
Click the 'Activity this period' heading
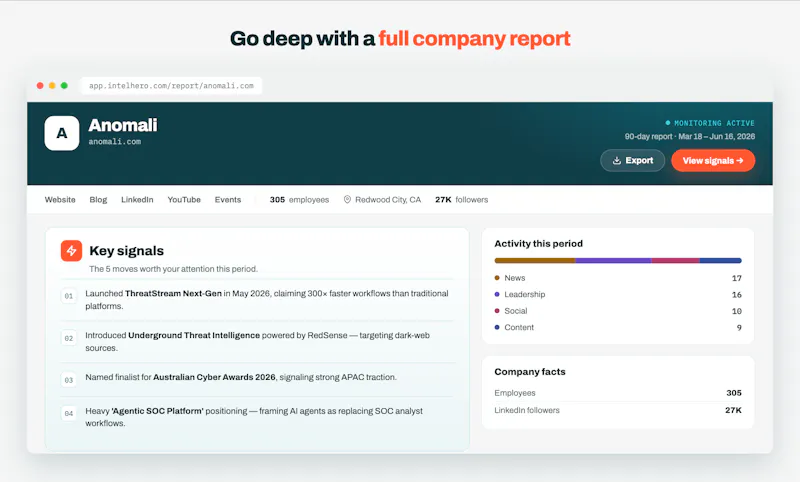pyautogui.click(x=538, y=244)
